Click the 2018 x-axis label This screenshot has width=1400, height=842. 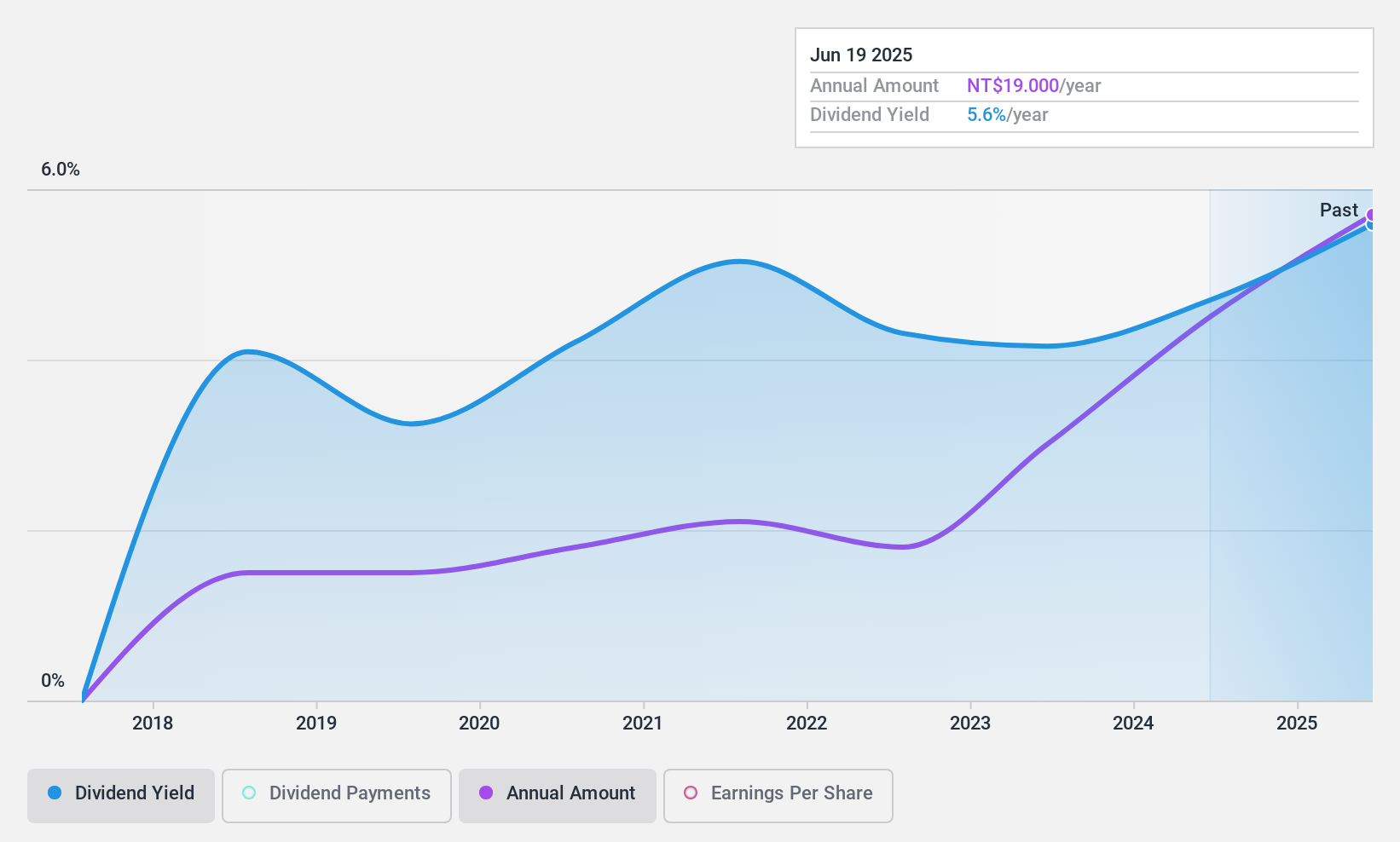point(153,723)
